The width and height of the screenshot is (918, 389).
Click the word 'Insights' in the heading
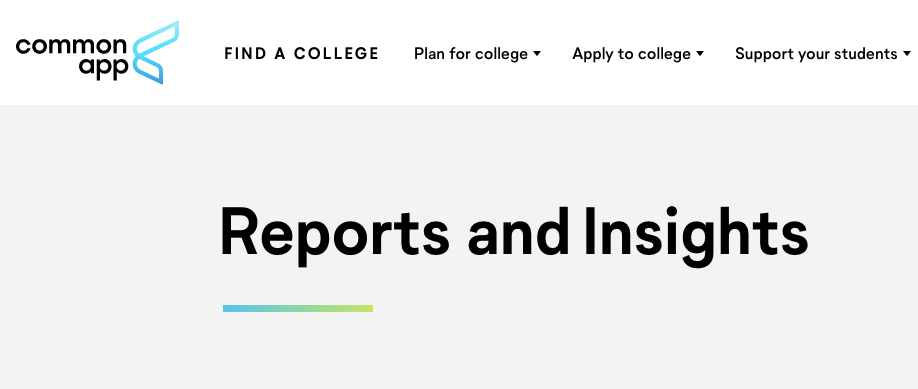pos(696,234)
